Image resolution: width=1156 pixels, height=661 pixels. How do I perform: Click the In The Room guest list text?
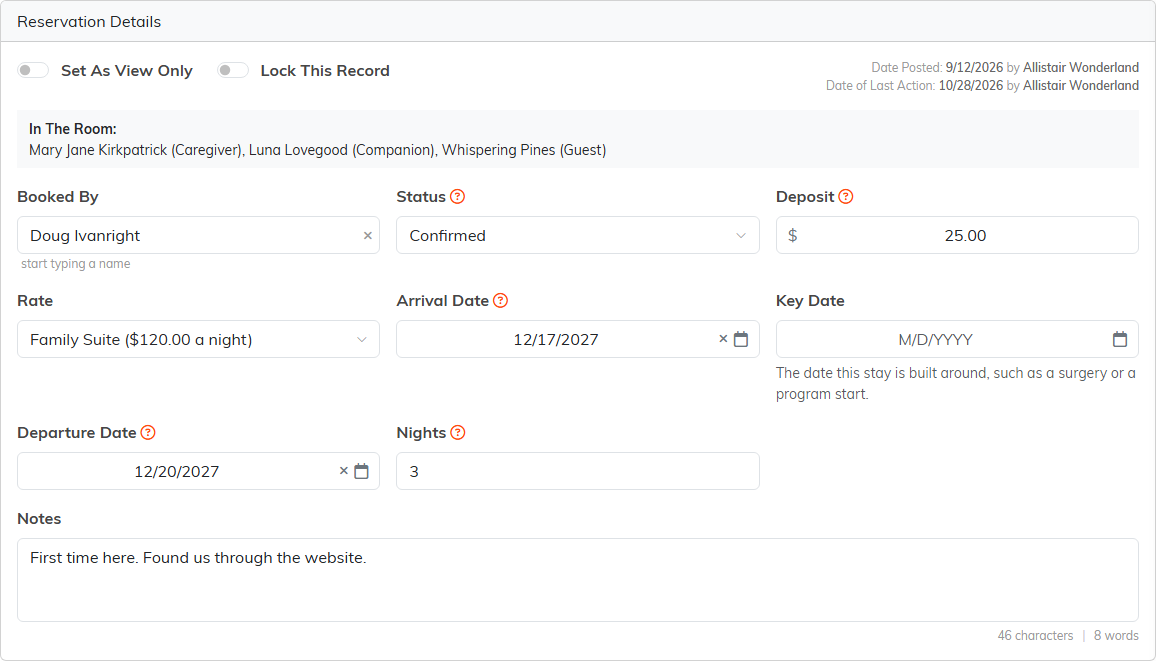click(x=318, y=150)
